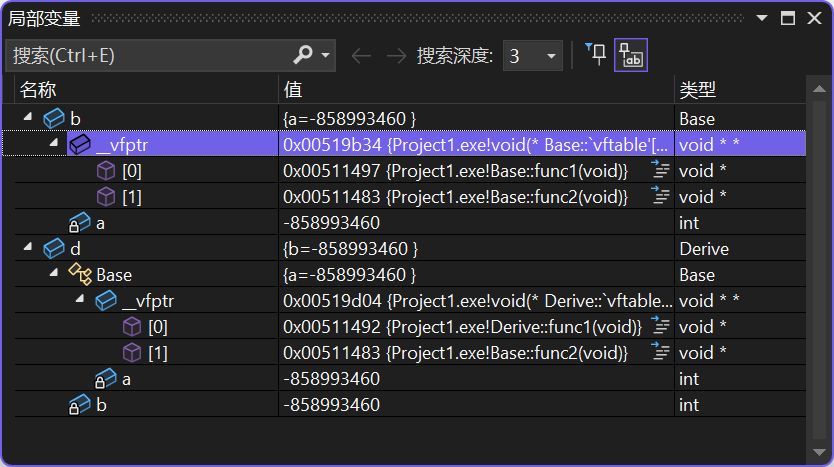Go to previous search result arrow
The height and width of the screenshot is (467, 834).
361,55
